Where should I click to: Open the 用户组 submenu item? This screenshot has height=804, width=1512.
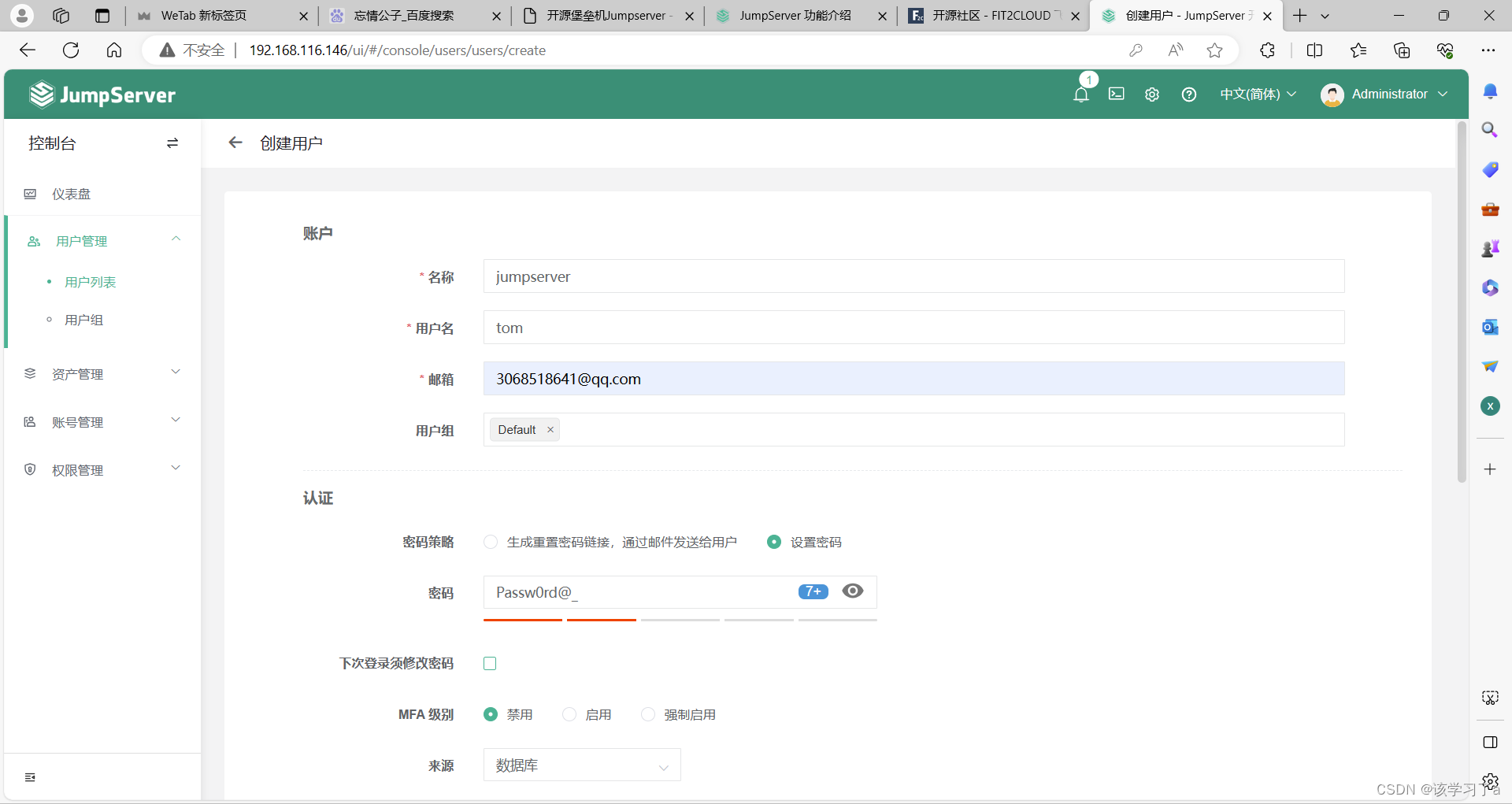pyautogui.click(x=83, y=320)
